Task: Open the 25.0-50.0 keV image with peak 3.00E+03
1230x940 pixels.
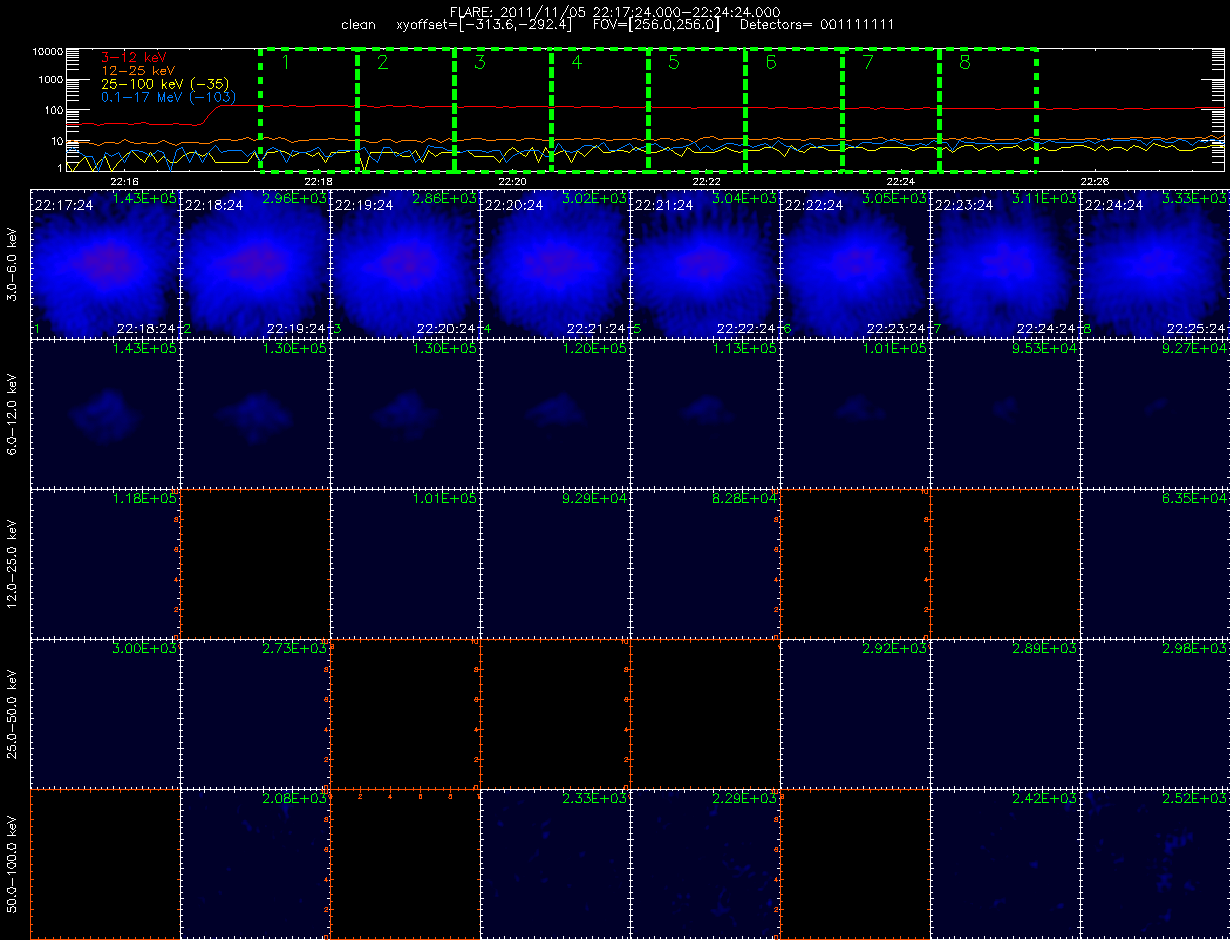Action: tap(105, 713)
